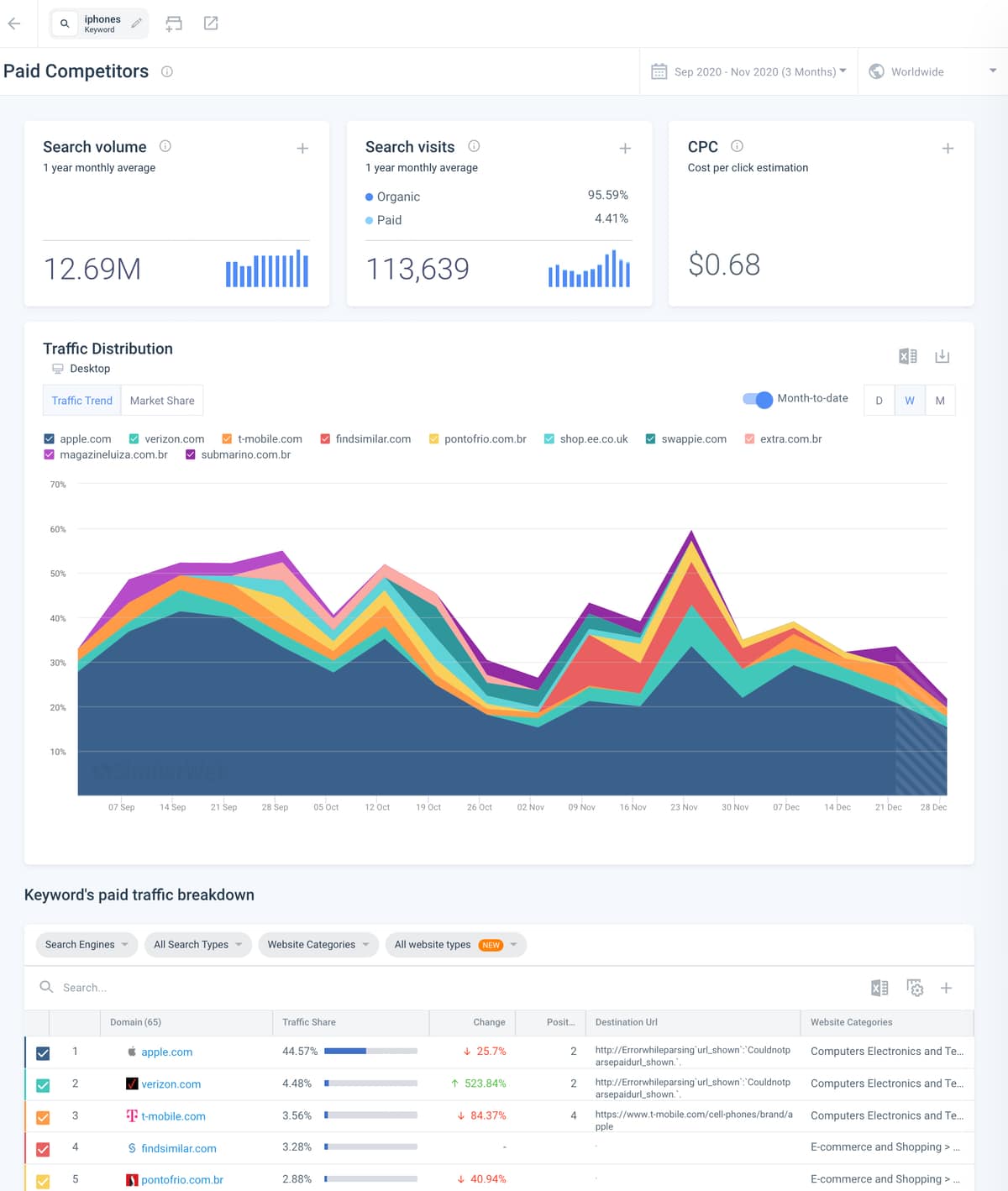1008x1191 pixels.
Task: Add Search visits card with plus icon
Action: (x=625, y=149)
